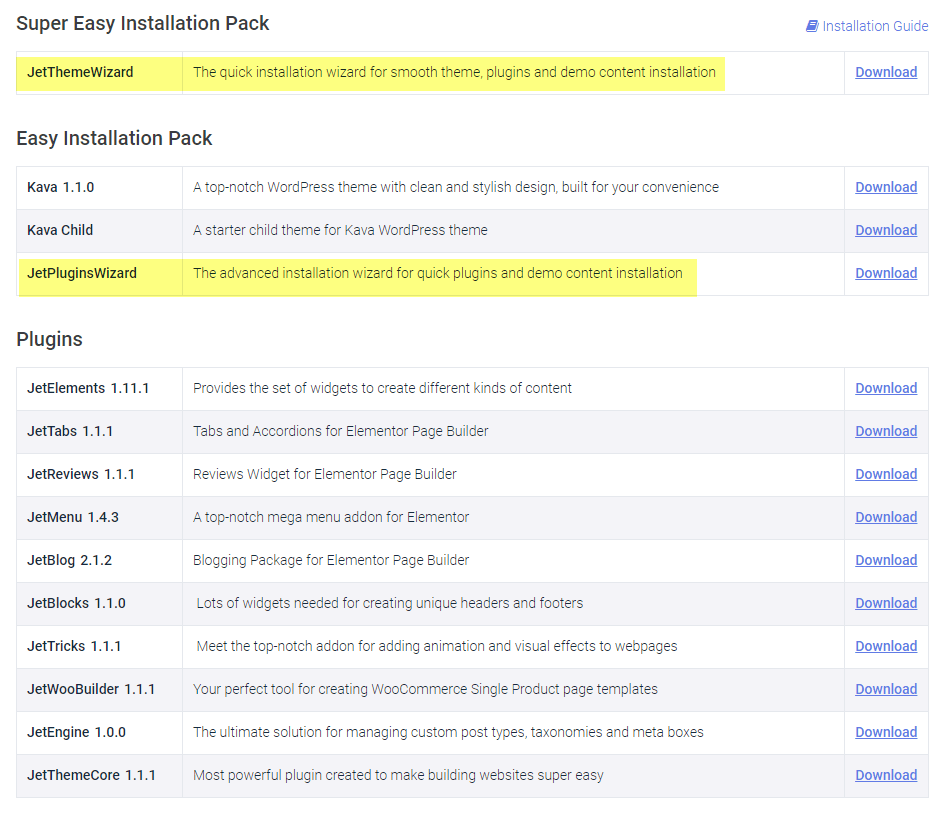Download the Kava 1.1.0 theme
951x817 pixels.
pyautogui.click(x=885, y=187)
